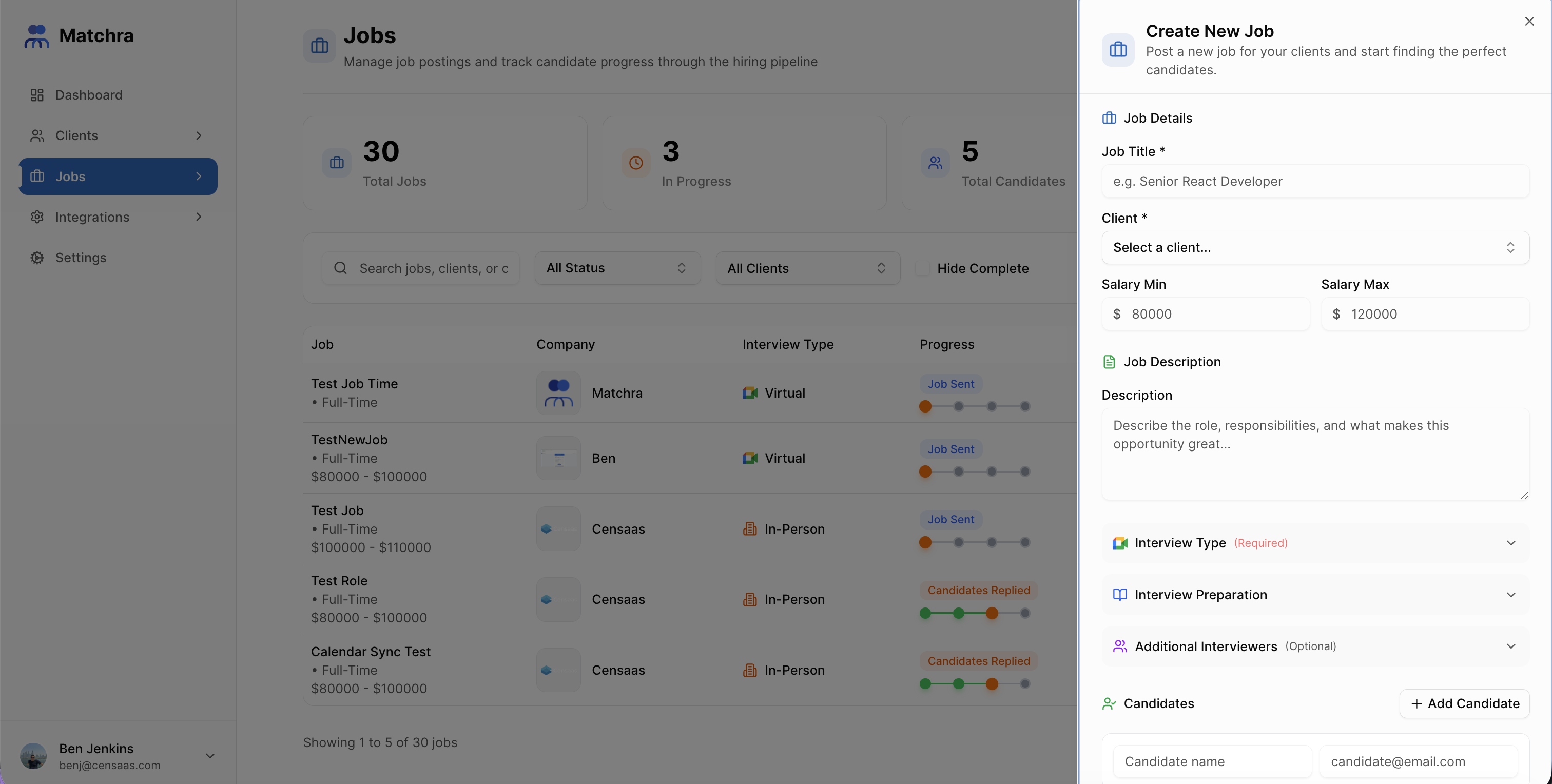Open the All Status filter dropdown
1552x784 pixels.
(x=617, y=268)
